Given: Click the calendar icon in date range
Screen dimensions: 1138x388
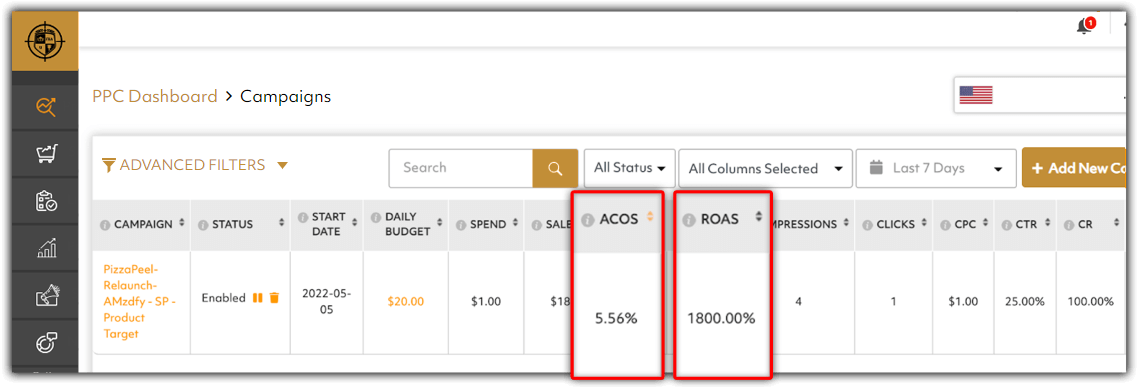Looking at the screenshot, I should tap(876, 168).
